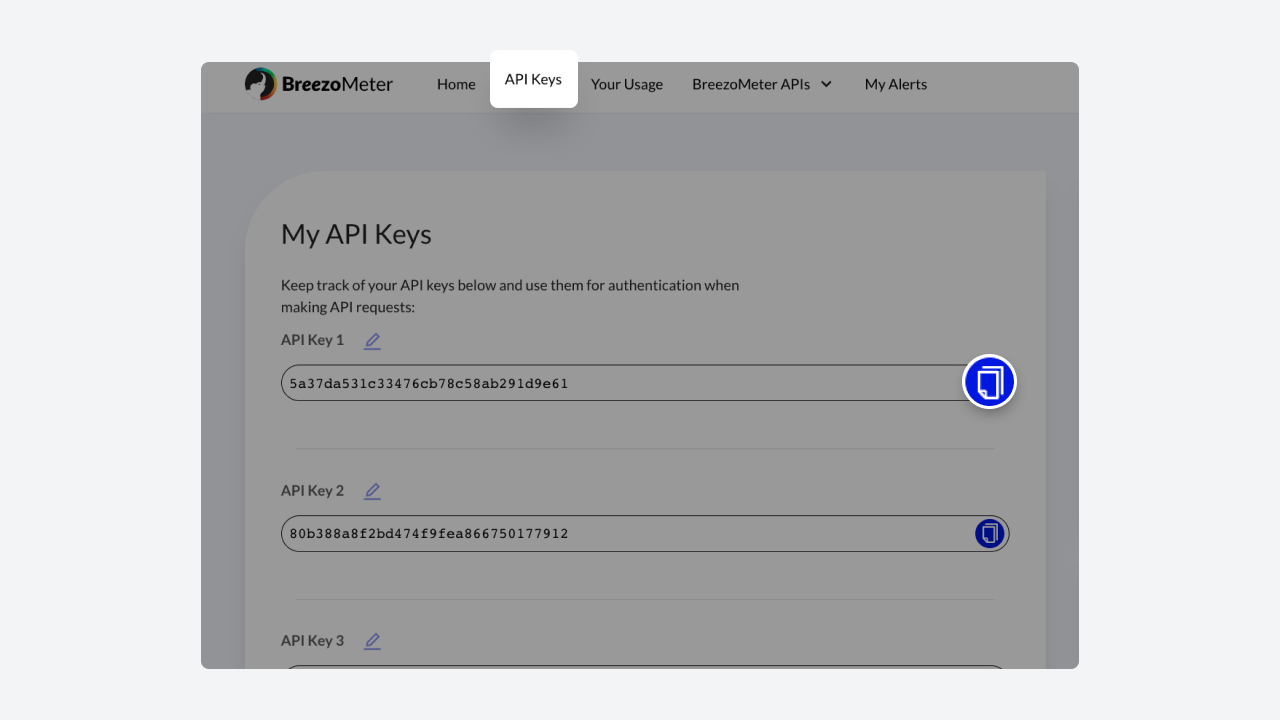The image size is (1280, 720).
Task: Click the pencil icon beside API Key 2
Action: (372, 491)
